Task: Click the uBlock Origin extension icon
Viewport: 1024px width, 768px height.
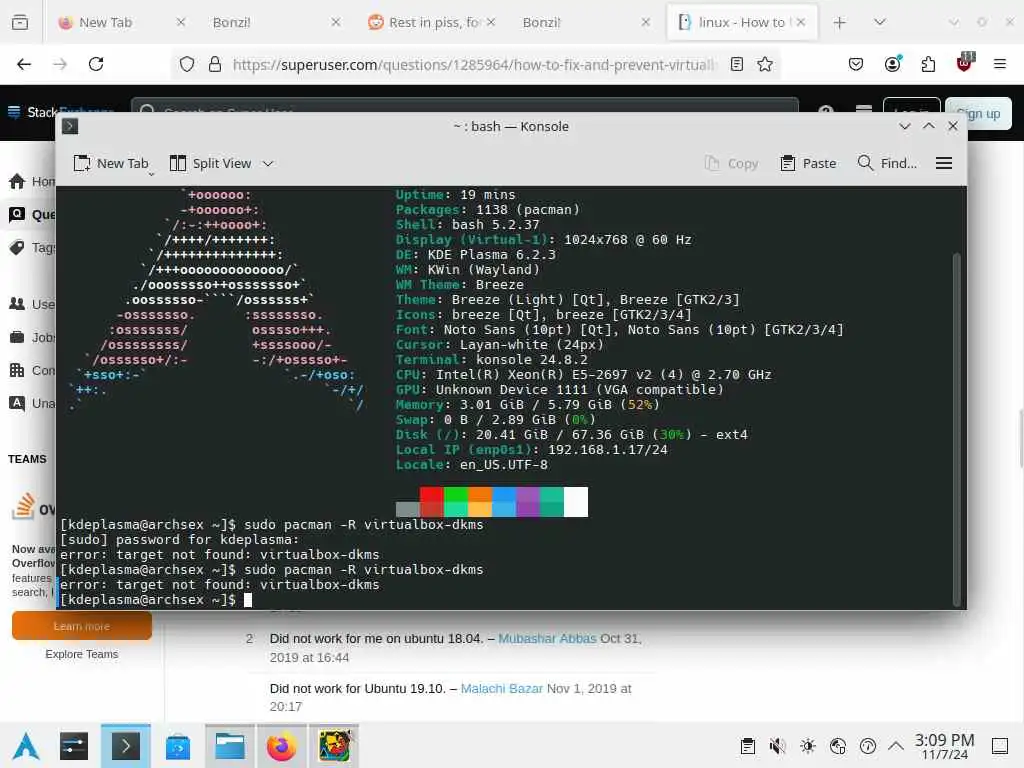Action: (x=965, y=62)
